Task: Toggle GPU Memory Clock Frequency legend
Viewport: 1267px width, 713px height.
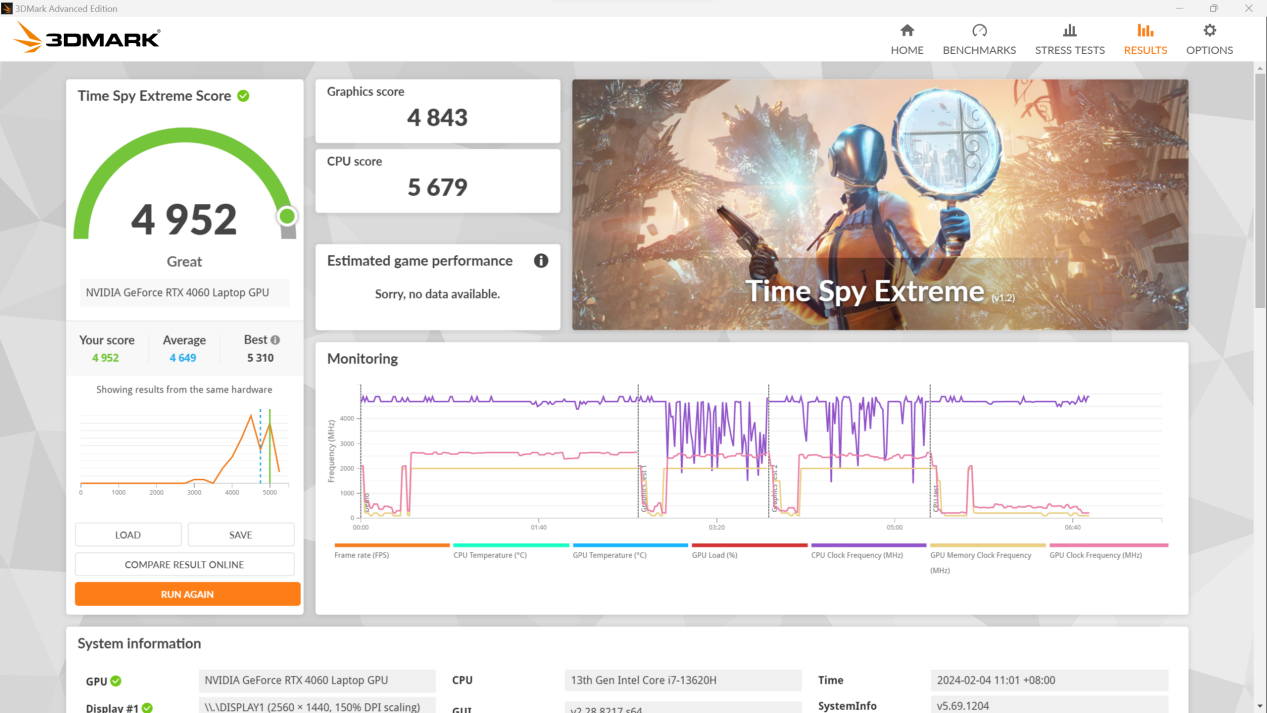Action: [x=987, y=559]
